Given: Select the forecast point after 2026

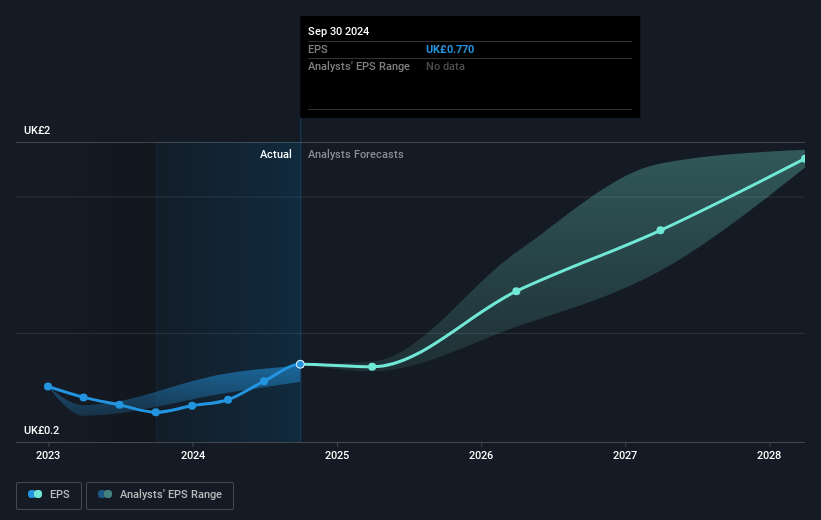Looking at the screenshot, I should 516,291.
